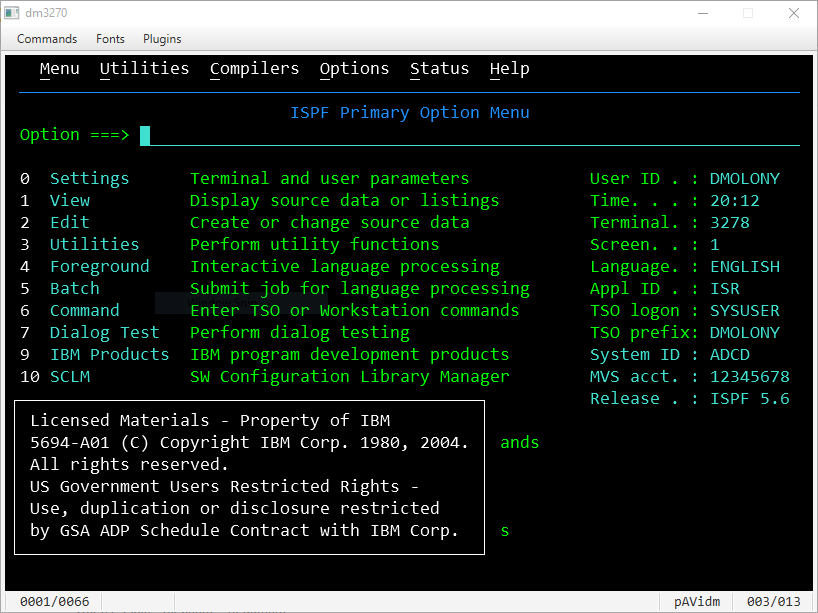Open the Plugins menu
Viewport: 818px width, 613px height.
[162, 39]
